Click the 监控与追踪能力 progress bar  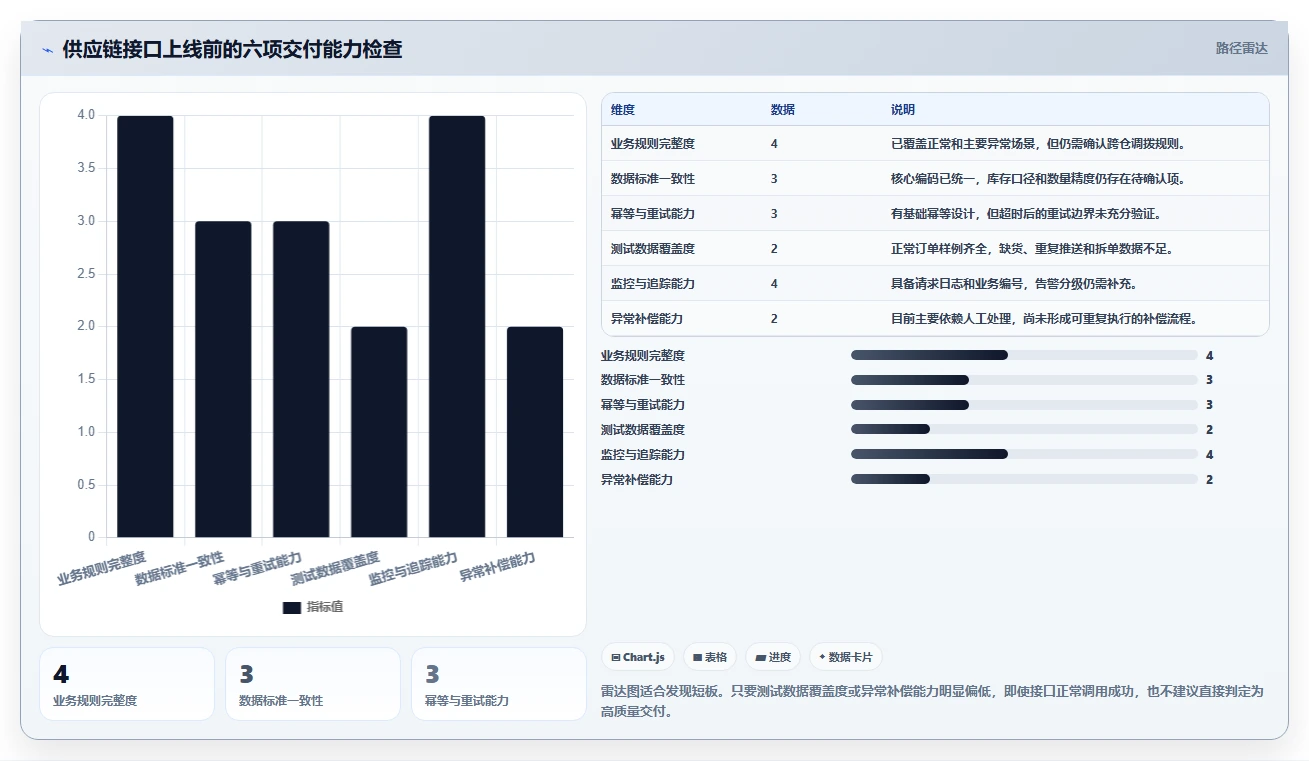pyautogui.click(x=1024, y=455)
